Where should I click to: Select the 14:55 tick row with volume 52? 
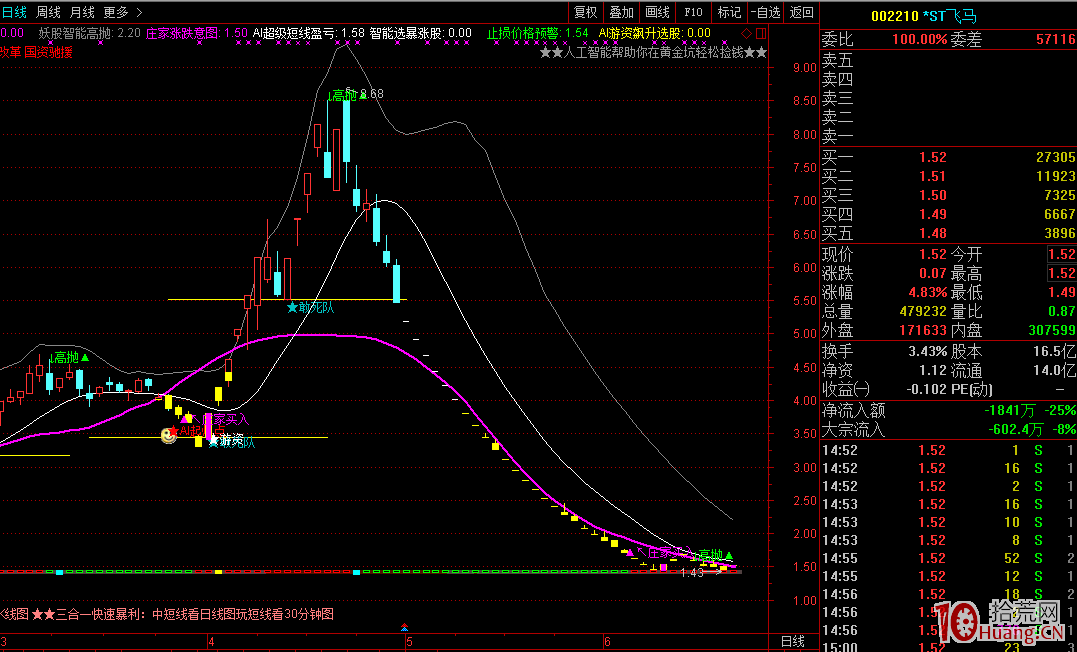tap(949, 558)
